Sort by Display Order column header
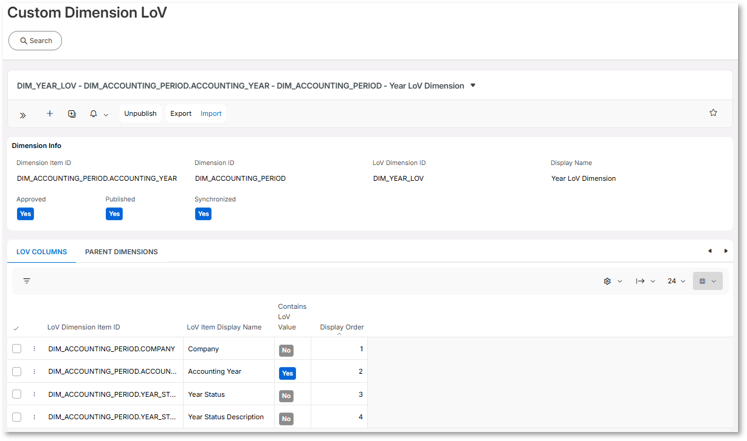The width and height of the screenshot is (747, 441). (342, 327)
